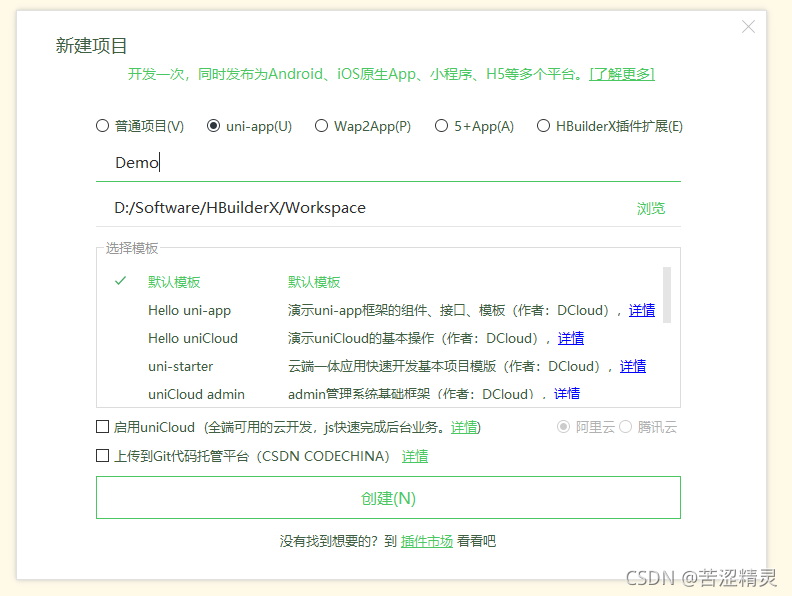Viewport: 792px width, 596px height.
Task: Enable the 启用uniCloud checkbox
Action: (x=103, y=427)
